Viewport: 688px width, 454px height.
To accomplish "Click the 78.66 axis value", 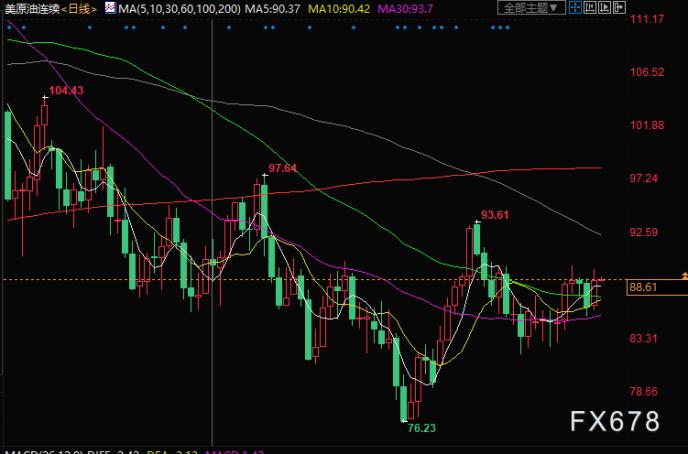I will coord(644,391).
